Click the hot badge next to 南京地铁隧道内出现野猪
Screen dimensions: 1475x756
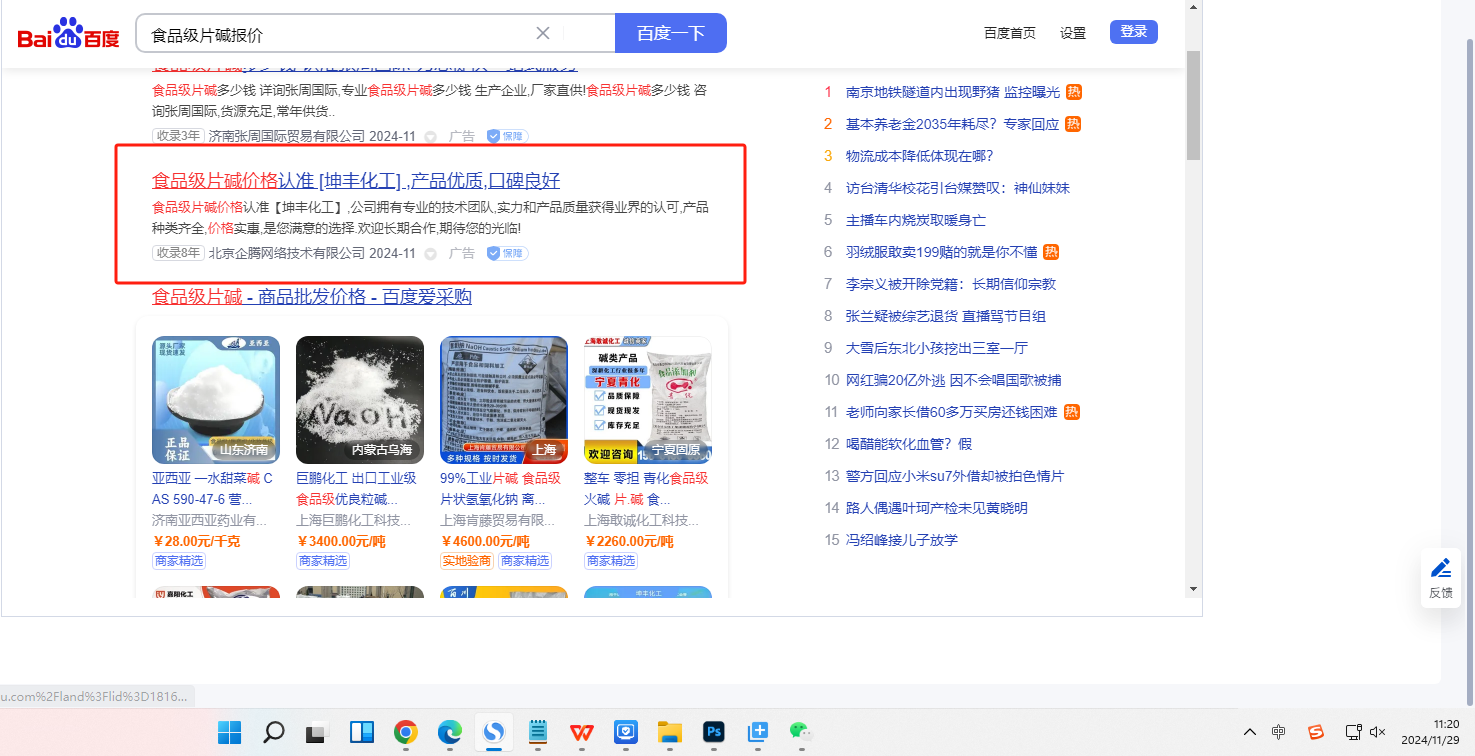pyautogui.click(x=1073, y=92)
